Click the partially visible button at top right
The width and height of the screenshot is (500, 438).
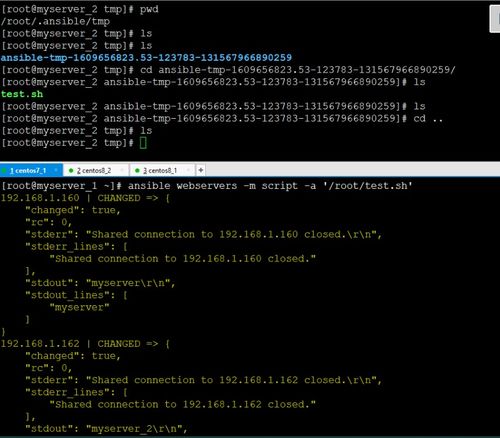coord(495,19)
